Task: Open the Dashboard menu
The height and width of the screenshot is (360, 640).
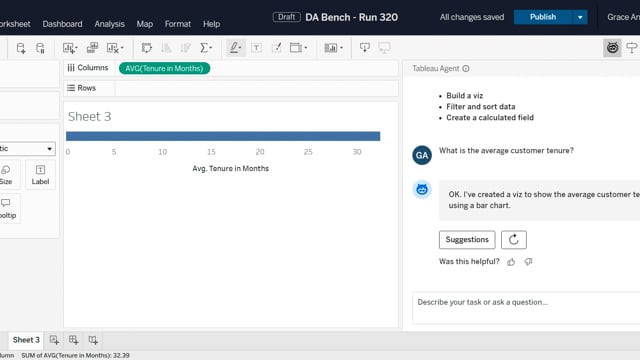Action: click(x=62, y=24)
